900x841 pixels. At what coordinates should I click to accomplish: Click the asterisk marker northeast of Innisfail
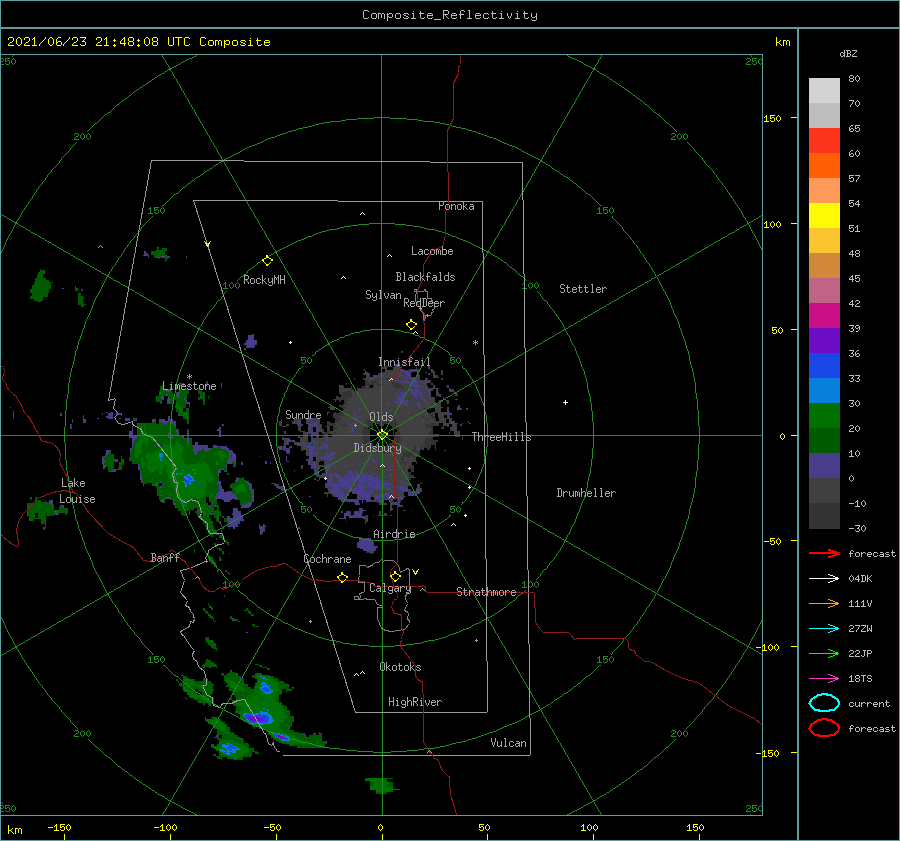click(x=475, y=343)
